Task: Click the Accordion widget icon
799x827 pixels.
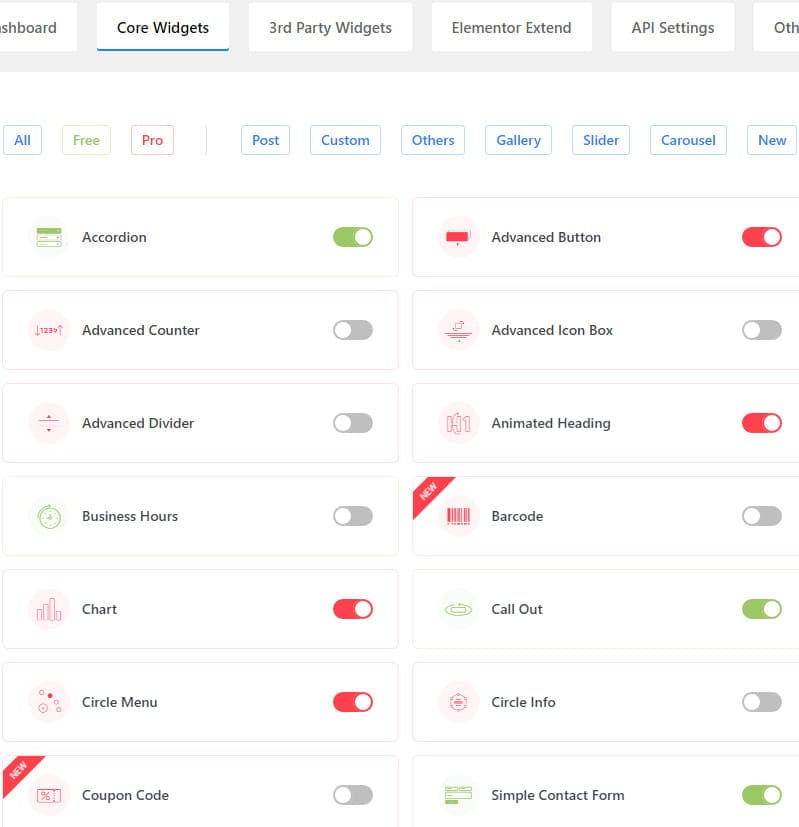Action: pos(49,237)
